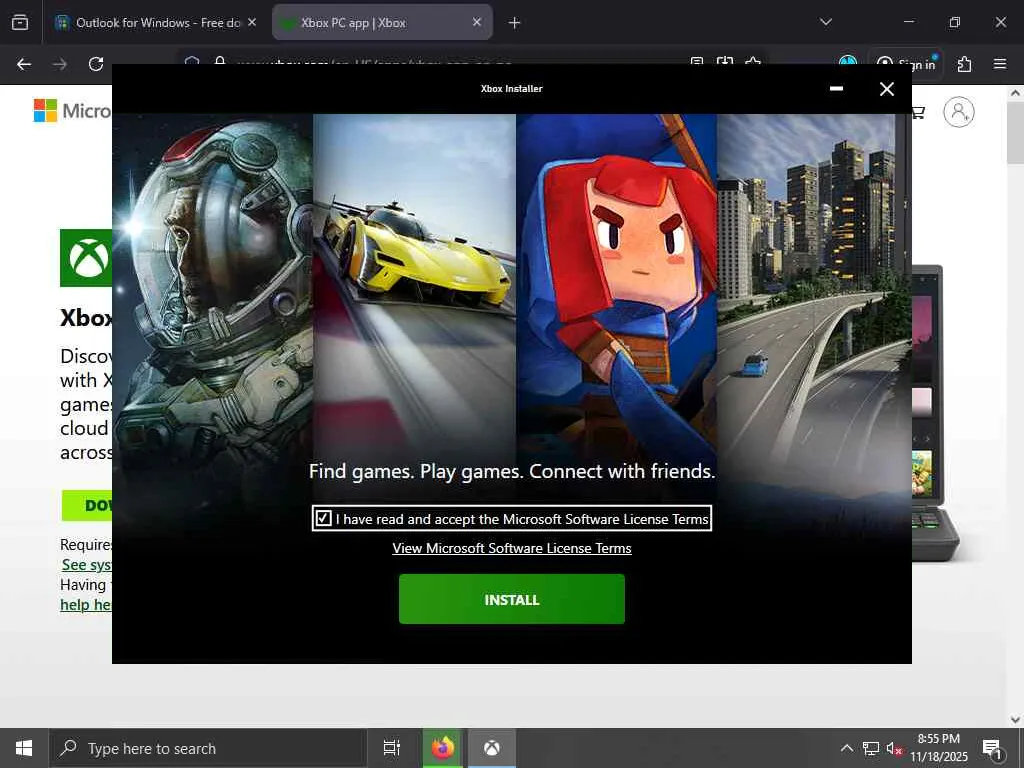Image resolution: width=1024 pixels, height=768 pixels.
Task: Go back to previous page
Action: [x=24, y=64]
